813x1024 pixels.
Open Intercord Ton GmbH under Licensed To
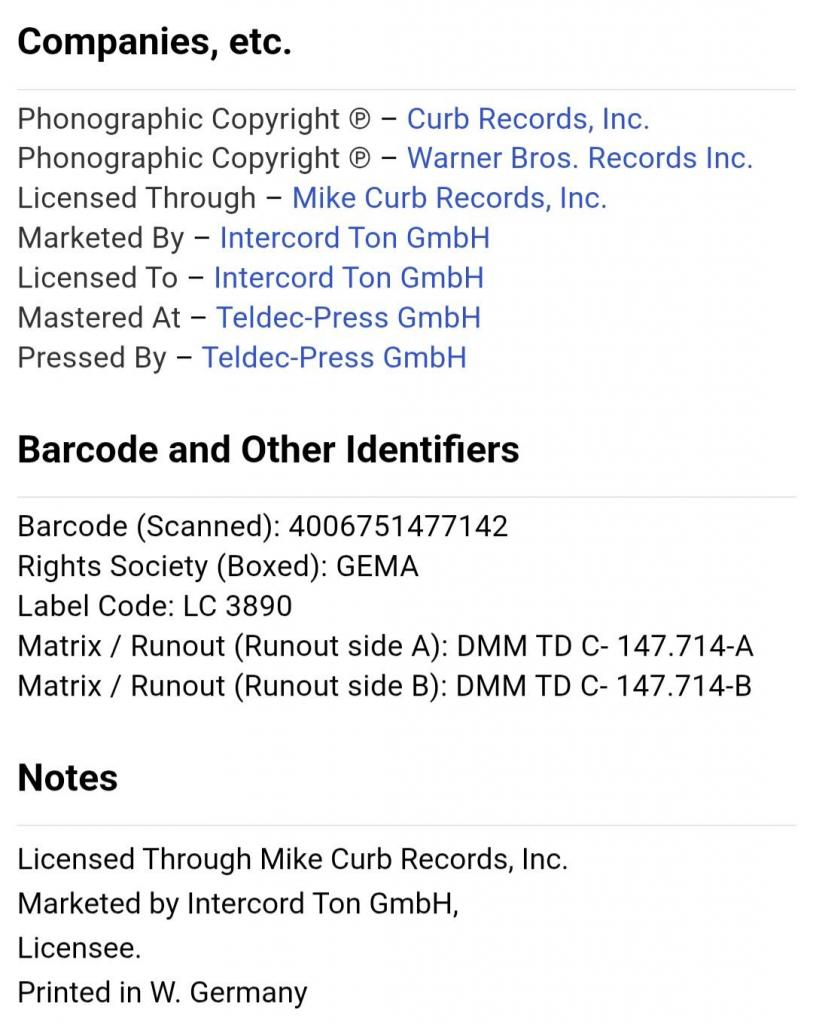click(x=349, y=278)
